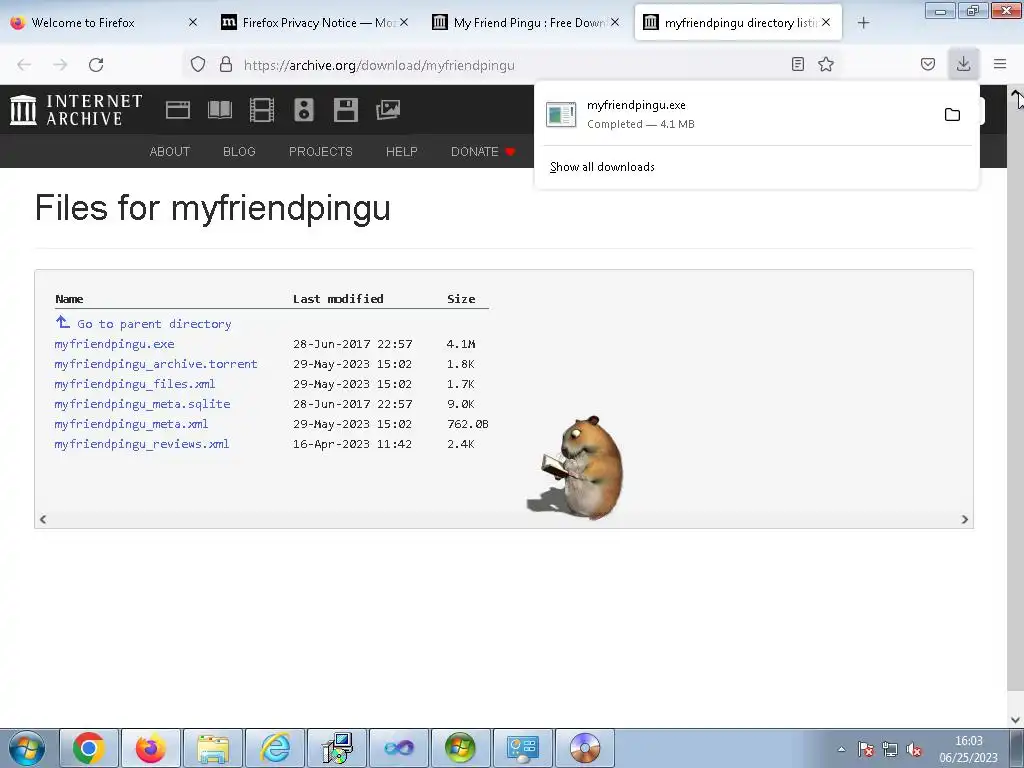Click Go to parent directory link
The width and height of the screenshot is (1024, 768).
click(154, 324)
